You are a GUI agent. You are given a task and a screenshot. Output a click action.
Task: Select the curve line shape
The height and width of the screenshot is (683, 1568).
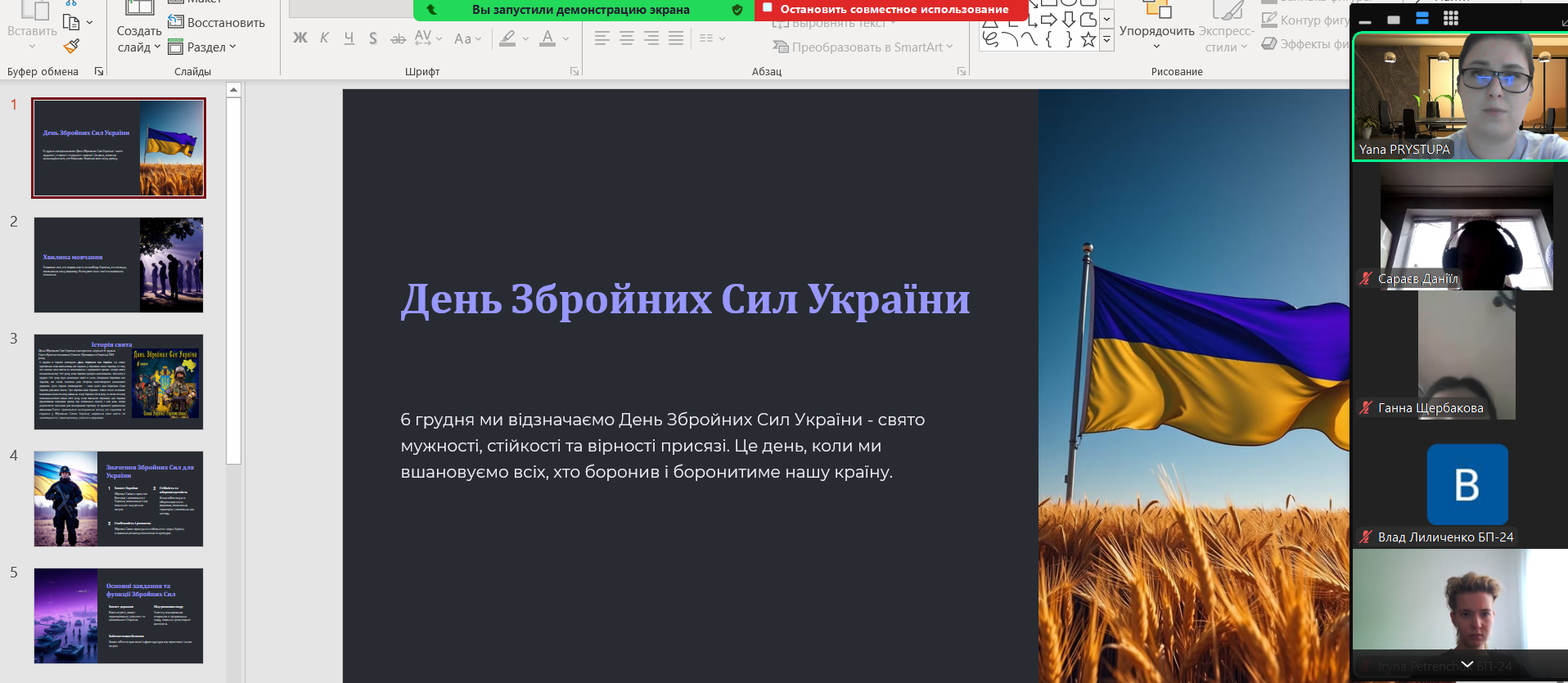point(1030,38)
